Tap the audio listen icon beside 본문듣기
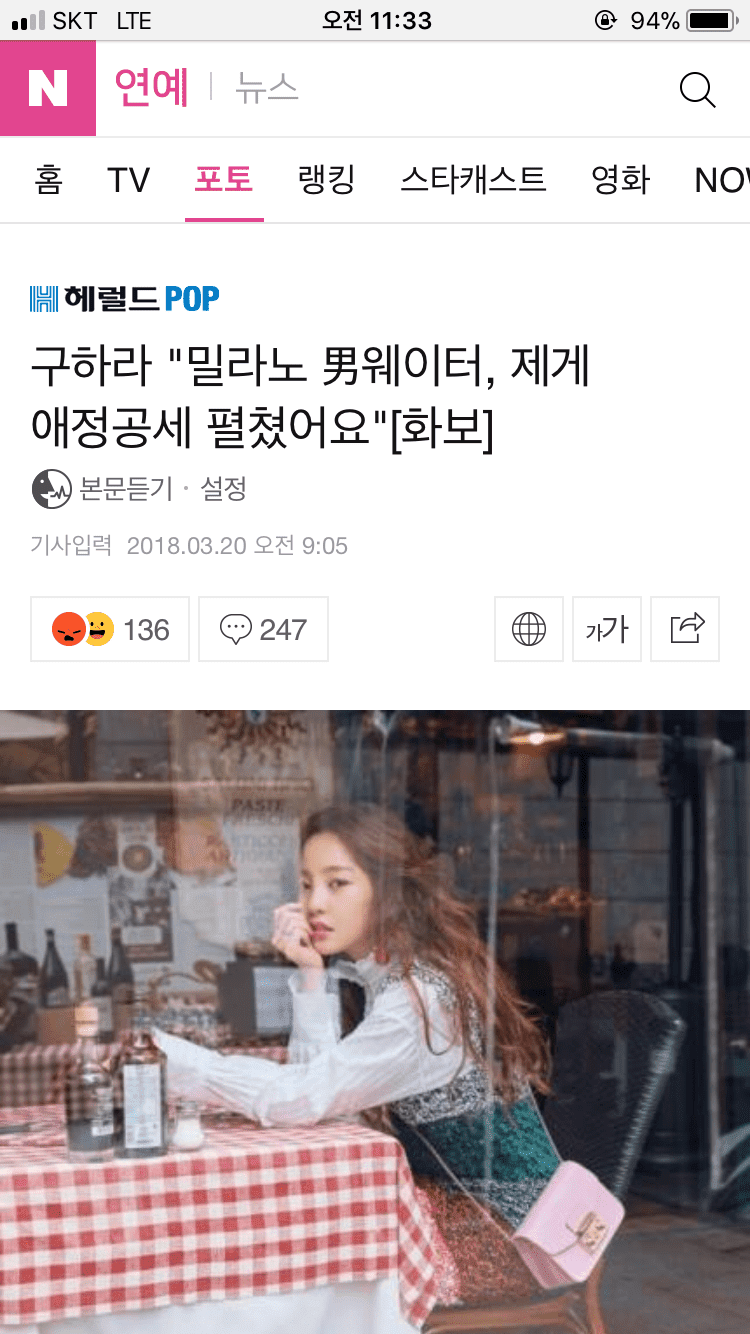Screen dimensions: 750x1334 click(x=51, y=489)
